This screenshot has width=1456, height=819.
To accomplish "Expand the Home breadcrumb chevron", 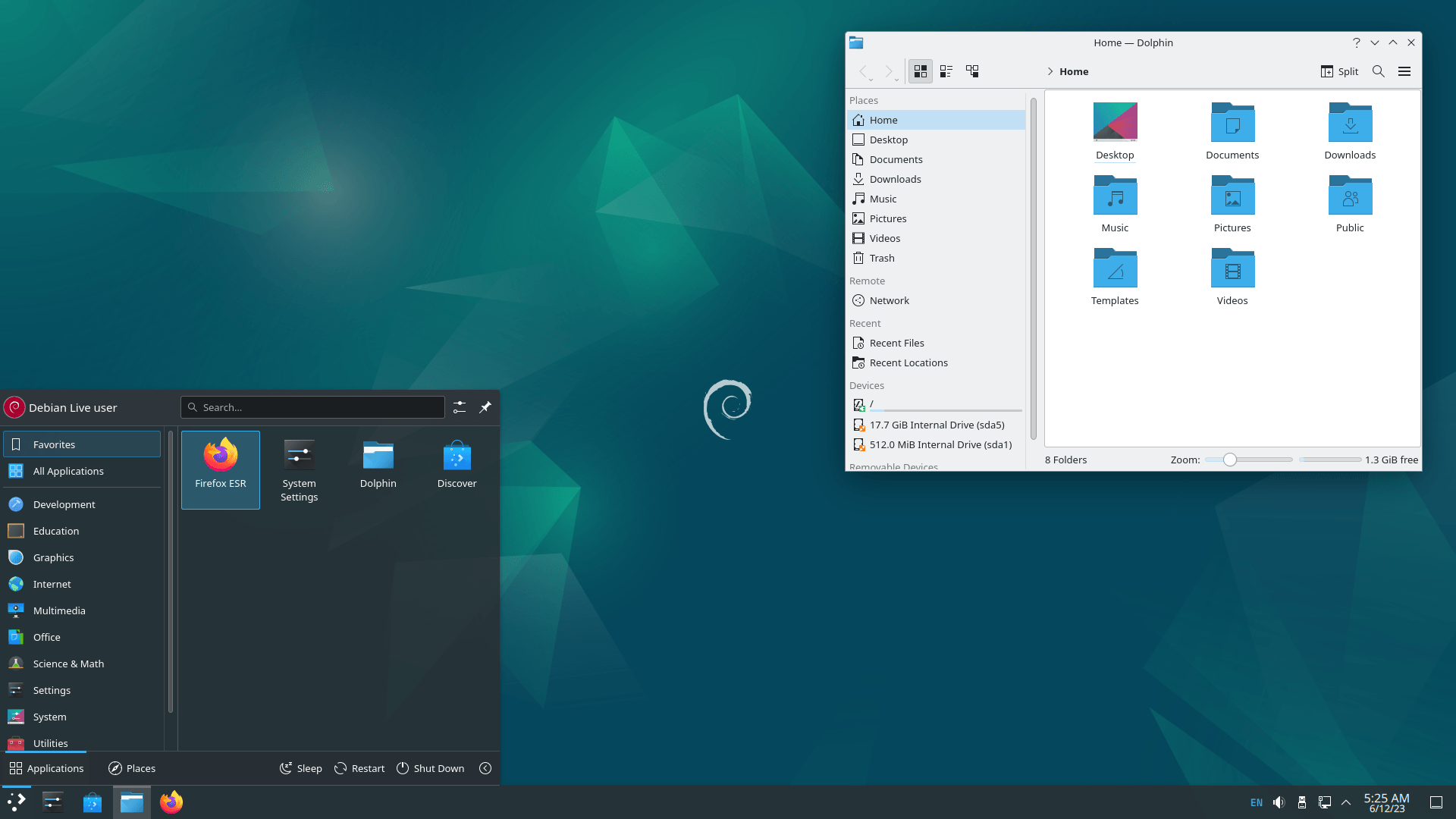I will click(1050, 71).
